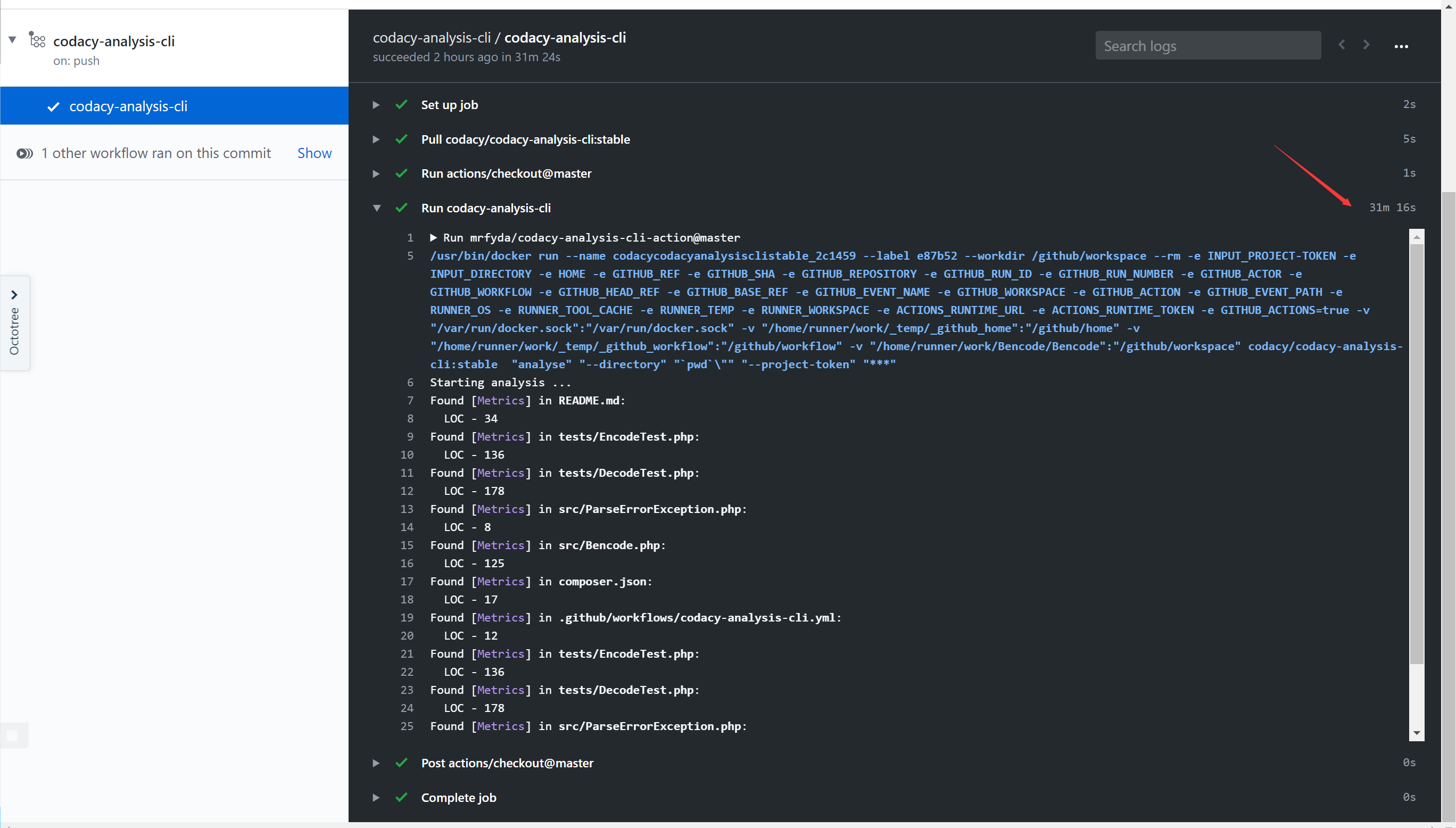Open the log options ellipsis menu
The width and height of the screenshot is (1456, 828).
point(1401,47)
